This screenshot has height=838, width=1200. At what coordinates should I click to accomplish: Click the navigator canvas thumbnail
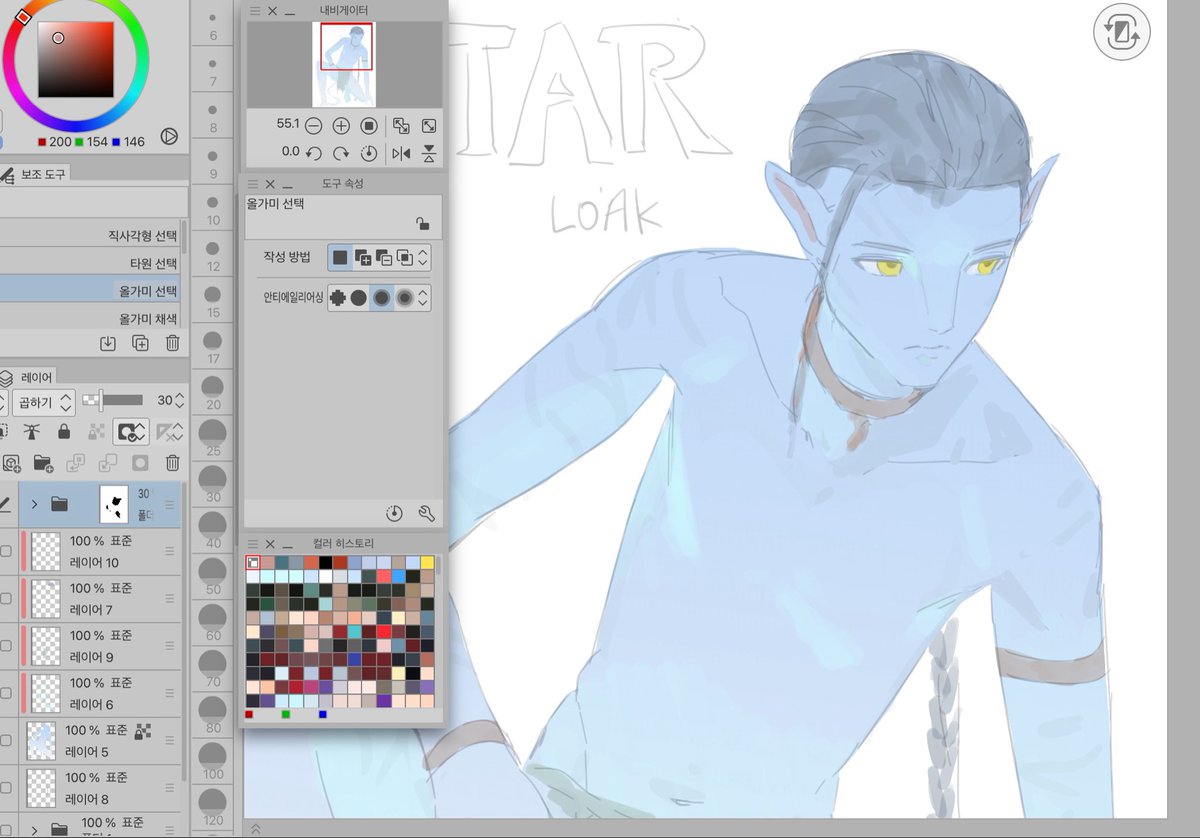[345, 64]
